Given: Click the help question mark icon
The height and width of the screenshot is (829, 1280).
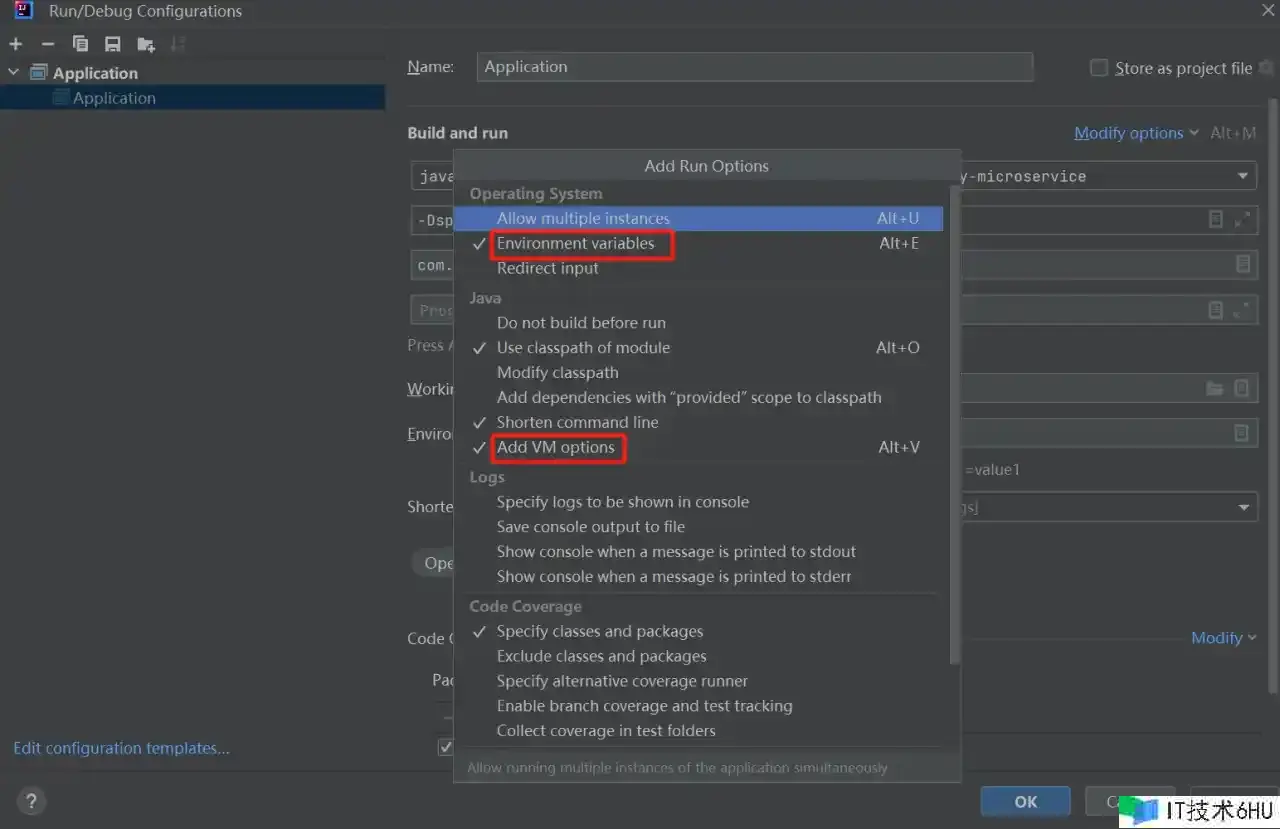Looking at the screenshot, I should (31, 801).
